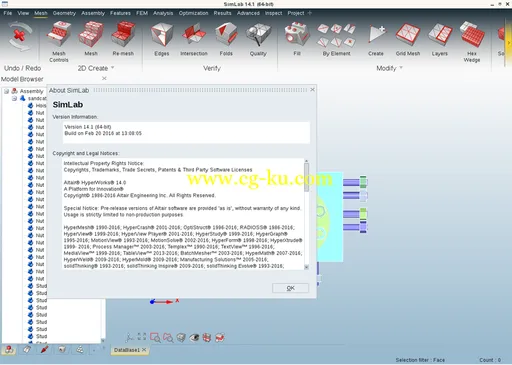Select the DataBase1 document tab
This screenshot has height=365, width=512.
(x=127, y=350)
